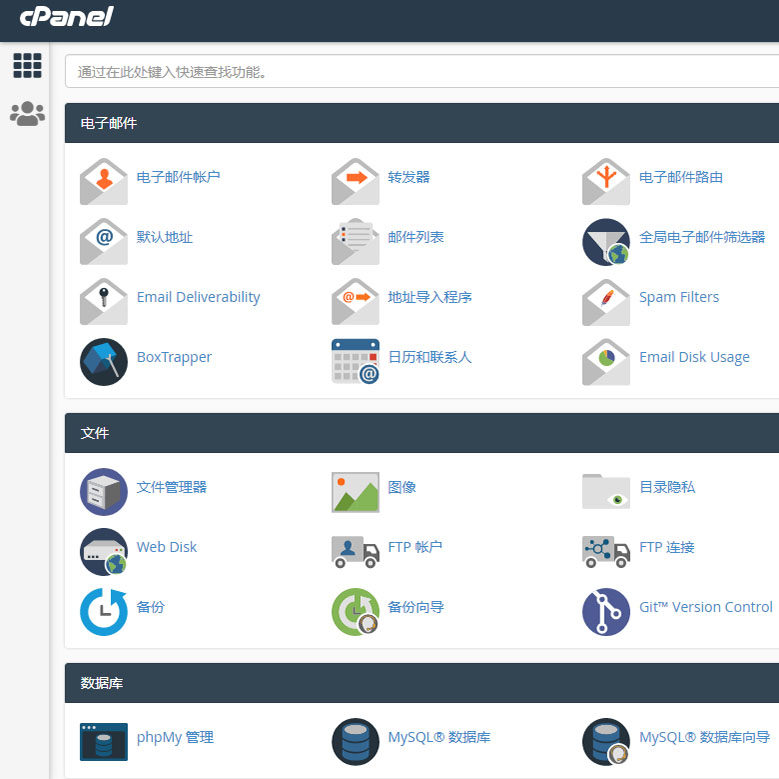Screen dimensions: 779x779
Task: Click the cPanel logo
Action: [x=67, y=16]
